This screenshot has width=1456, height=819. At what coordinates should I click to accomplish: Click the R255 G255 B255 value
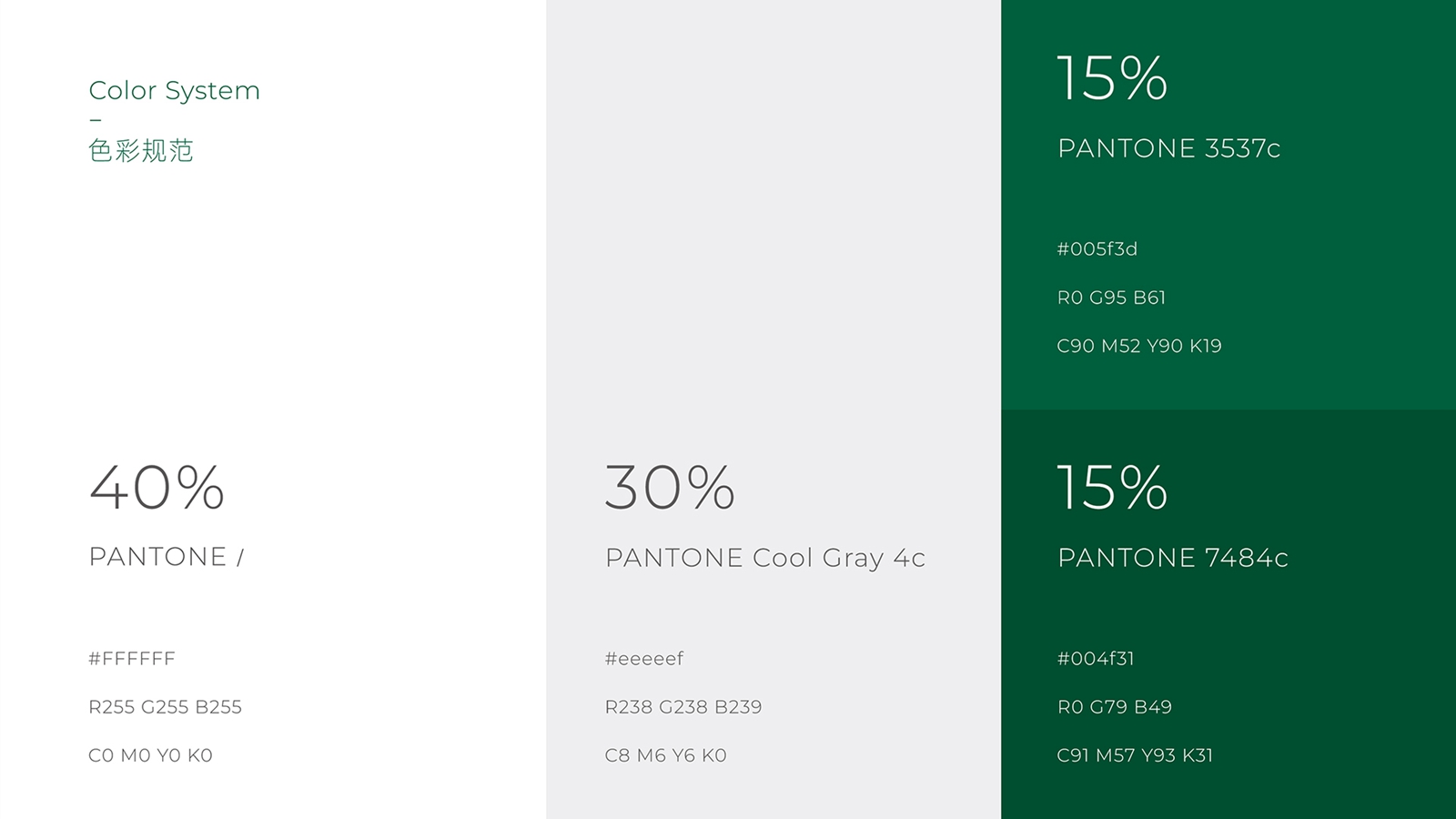point(165,707)
